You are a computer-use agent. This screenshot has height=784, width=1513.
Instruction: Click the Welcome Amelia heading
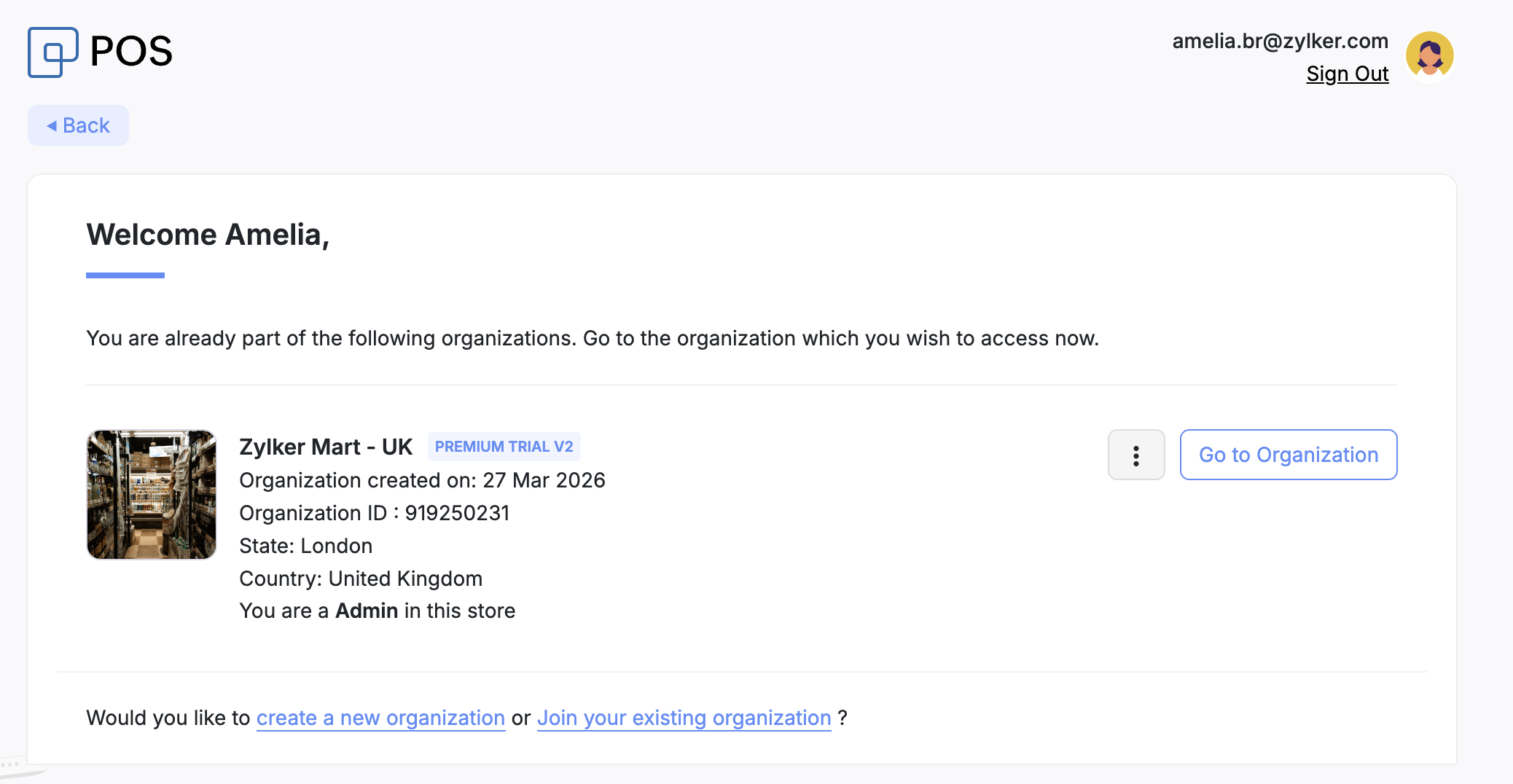pyautogui.click(x=208, y=235)
